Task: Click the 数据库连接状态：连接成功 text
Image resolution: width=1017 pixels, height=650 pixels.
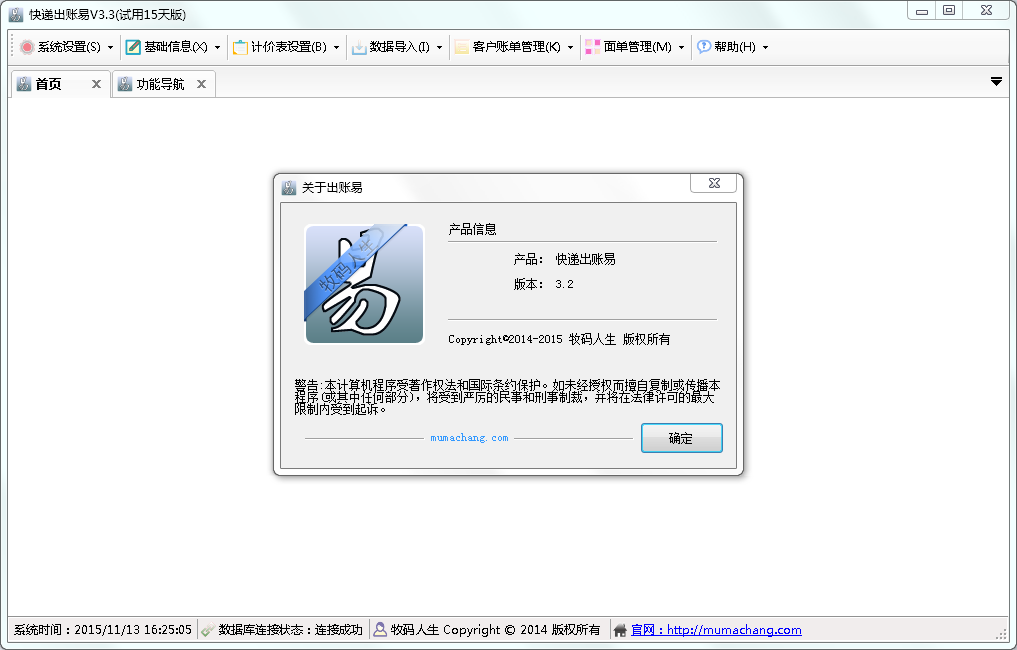Action: pos(291,629)
